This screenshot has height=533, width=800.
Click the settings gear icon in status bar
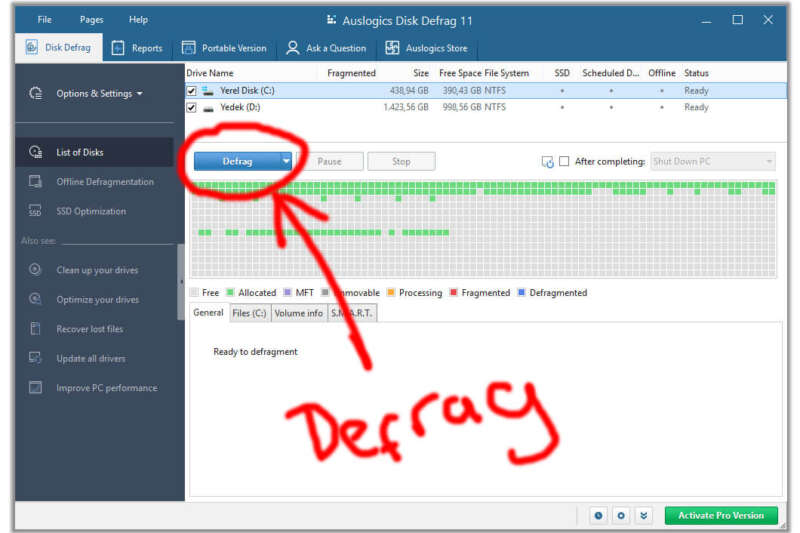coord(621,516)
